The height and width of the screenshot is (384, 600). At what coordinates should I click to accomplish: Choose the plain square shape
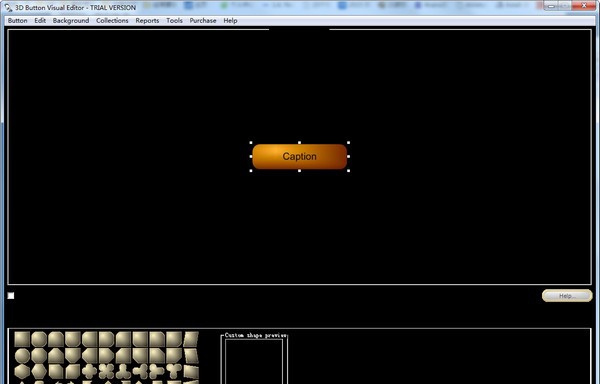click(x=22, y=339)
